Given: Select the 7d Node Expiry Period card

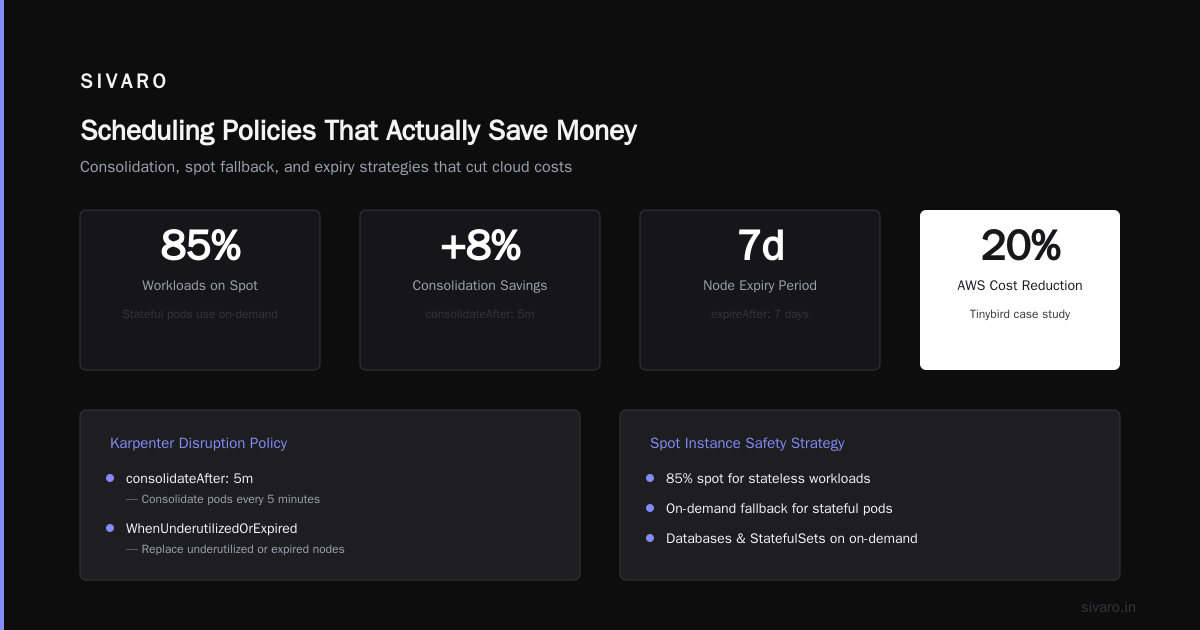Looking at the screenshot, I should (760, 290).
